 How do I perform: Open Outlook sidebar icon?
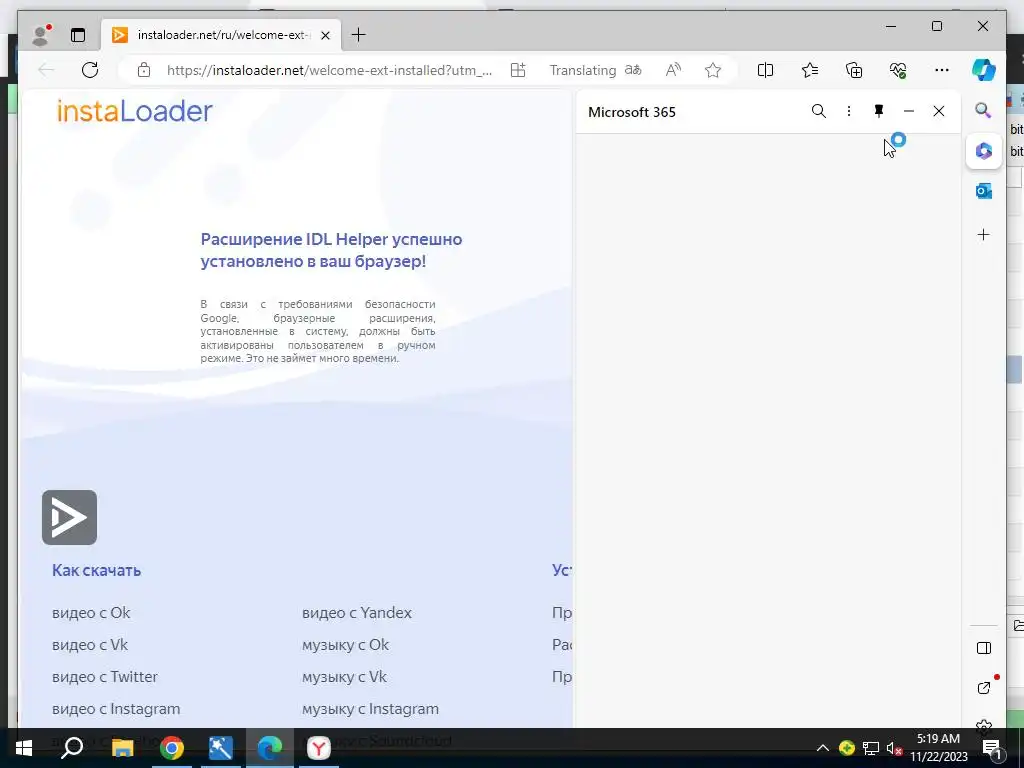coord(984,191)
